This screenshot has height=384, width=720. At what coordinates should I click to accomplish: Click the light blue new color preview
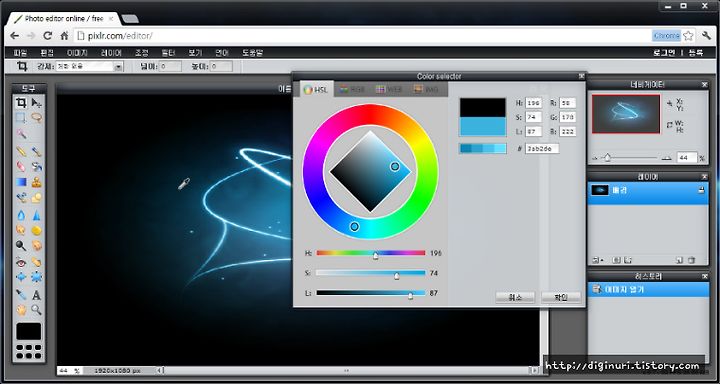pyautogui.click(x=483, y=127)
